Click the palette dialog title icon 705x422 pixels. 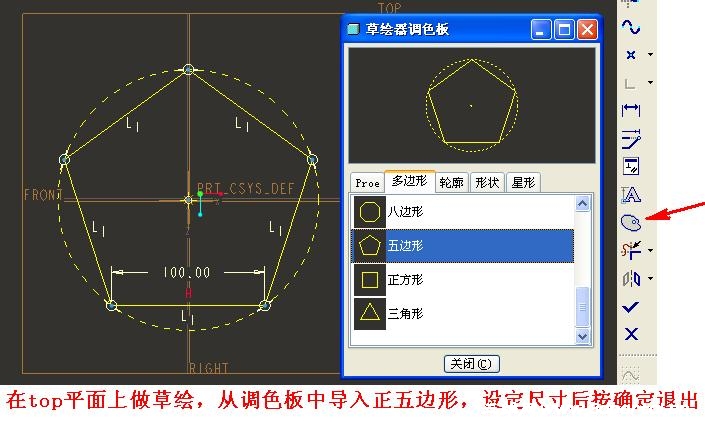point(354,29)
